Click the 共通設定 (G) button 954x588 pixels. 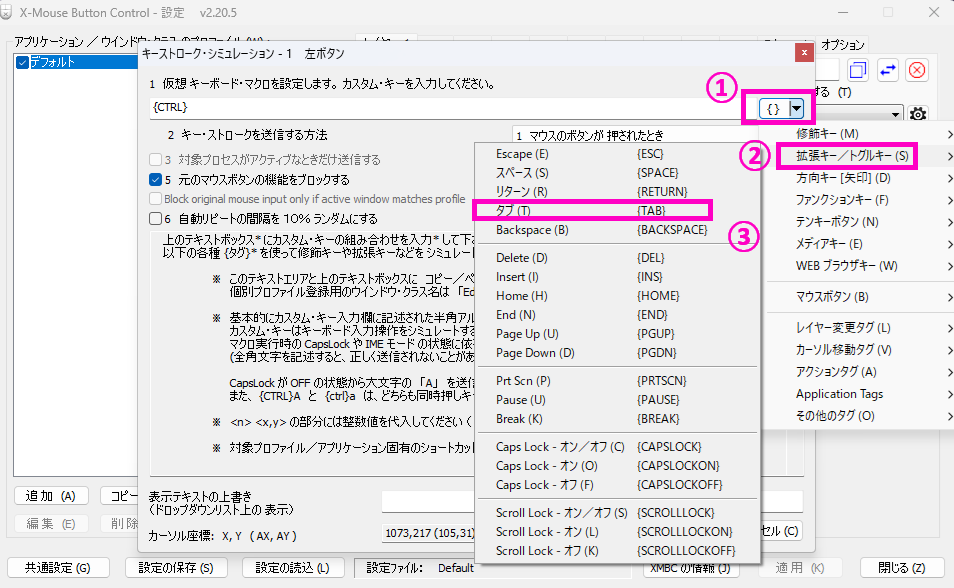[58, 568]
